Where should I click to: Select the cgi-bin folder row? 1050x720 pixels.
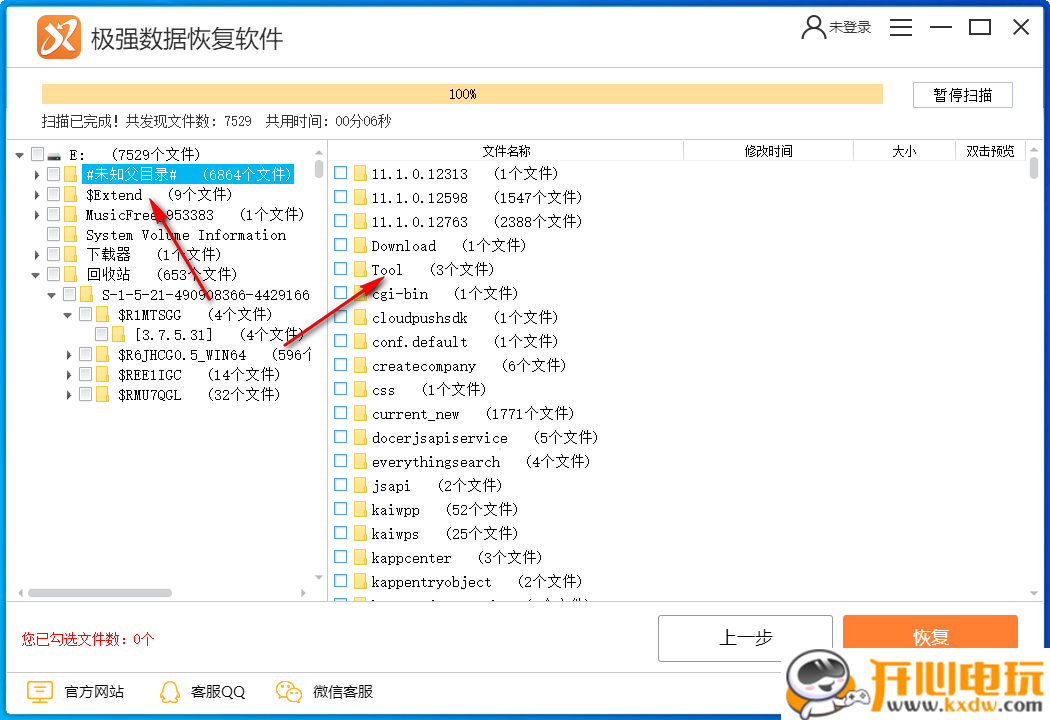click(x=426, y=293)
